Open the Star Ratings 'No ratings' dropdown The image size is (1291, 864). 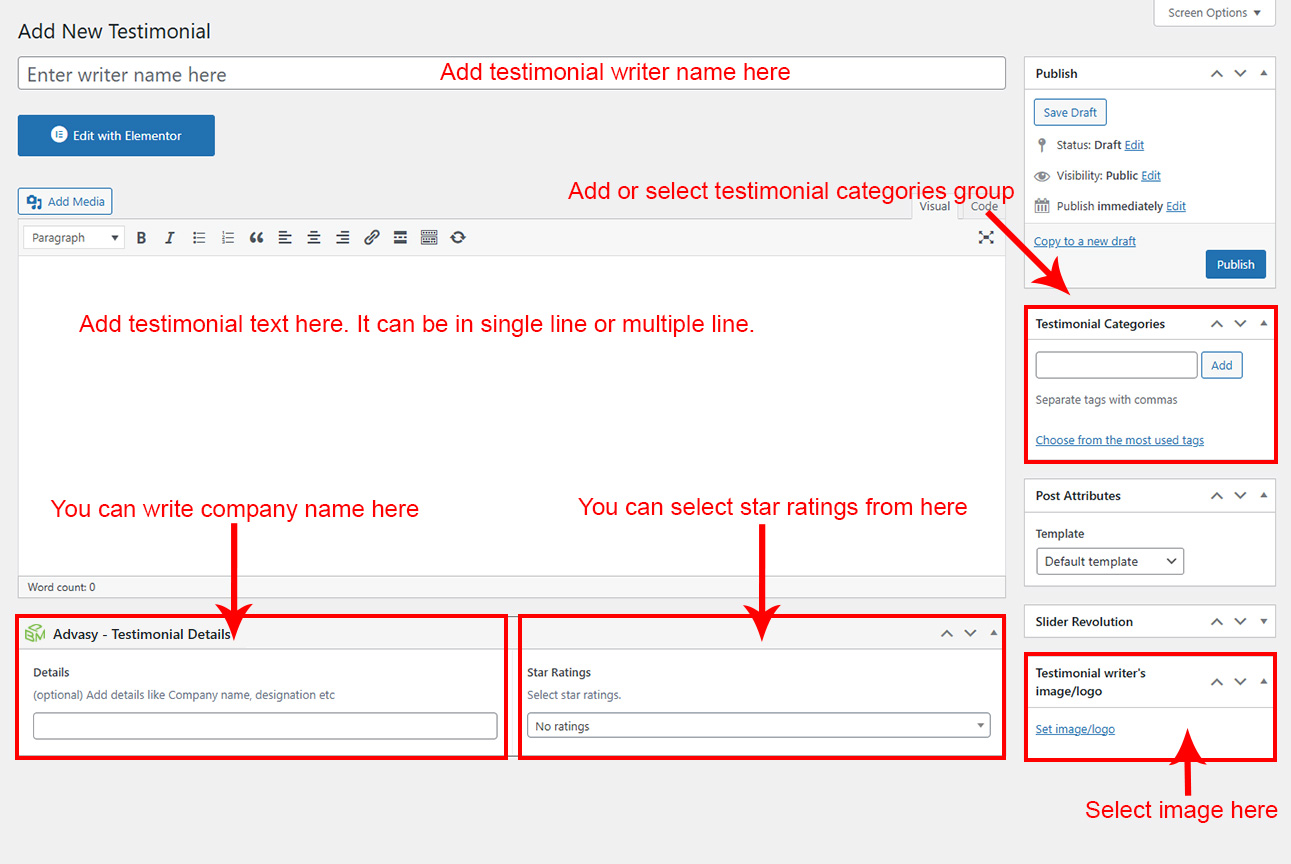click(758, 726)
